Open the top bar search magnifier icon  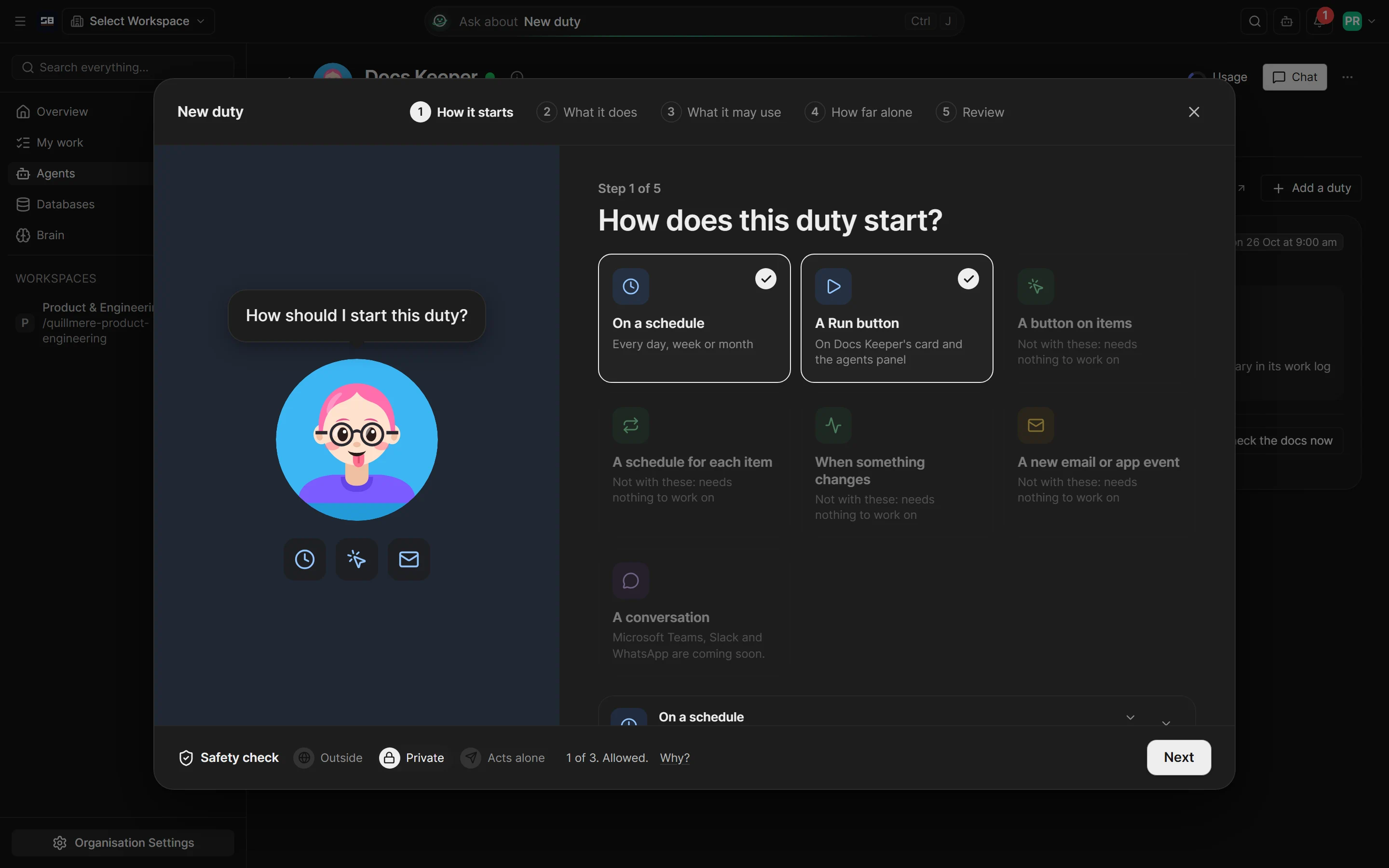(1255, 21)
